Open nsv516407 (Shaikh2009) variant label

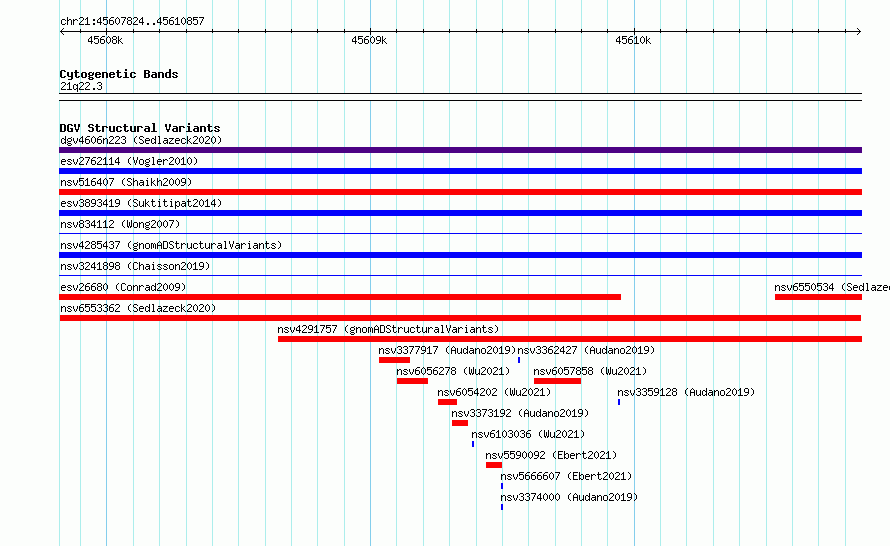126,182
